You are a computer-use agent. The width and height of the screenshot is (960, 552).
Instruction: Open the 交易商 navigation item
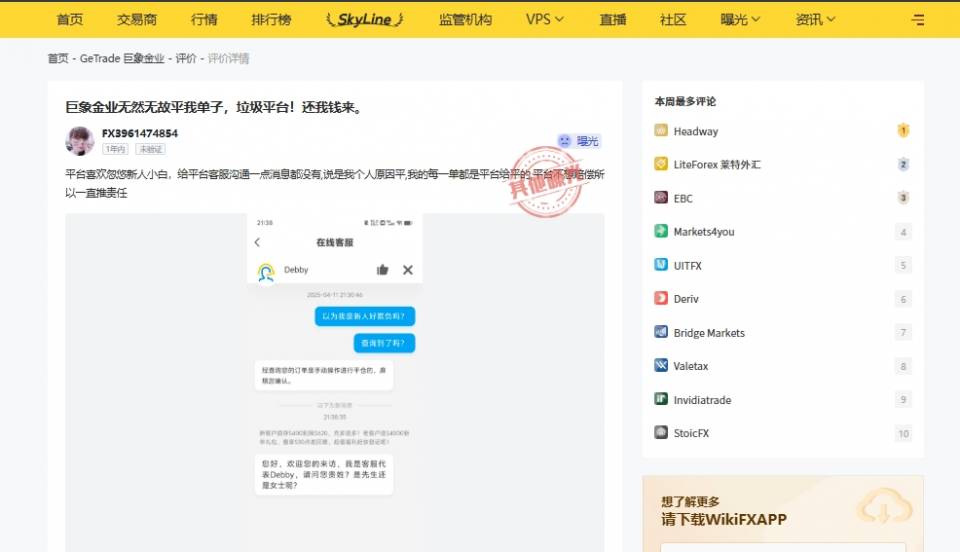coord(137,20)
